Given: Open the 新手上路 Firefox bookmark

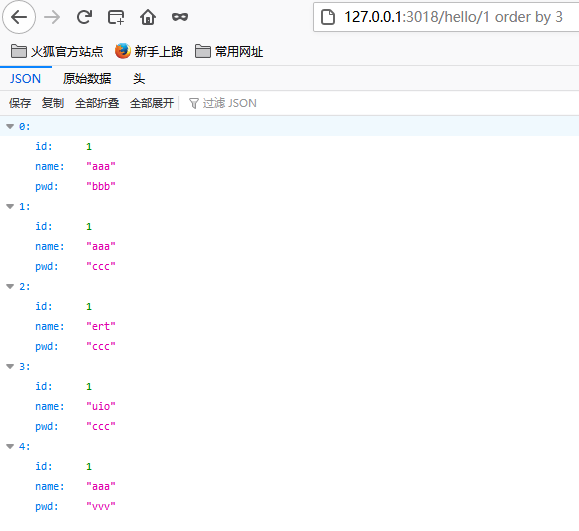Looking at the screenshot, I should (x=149, y=51).
